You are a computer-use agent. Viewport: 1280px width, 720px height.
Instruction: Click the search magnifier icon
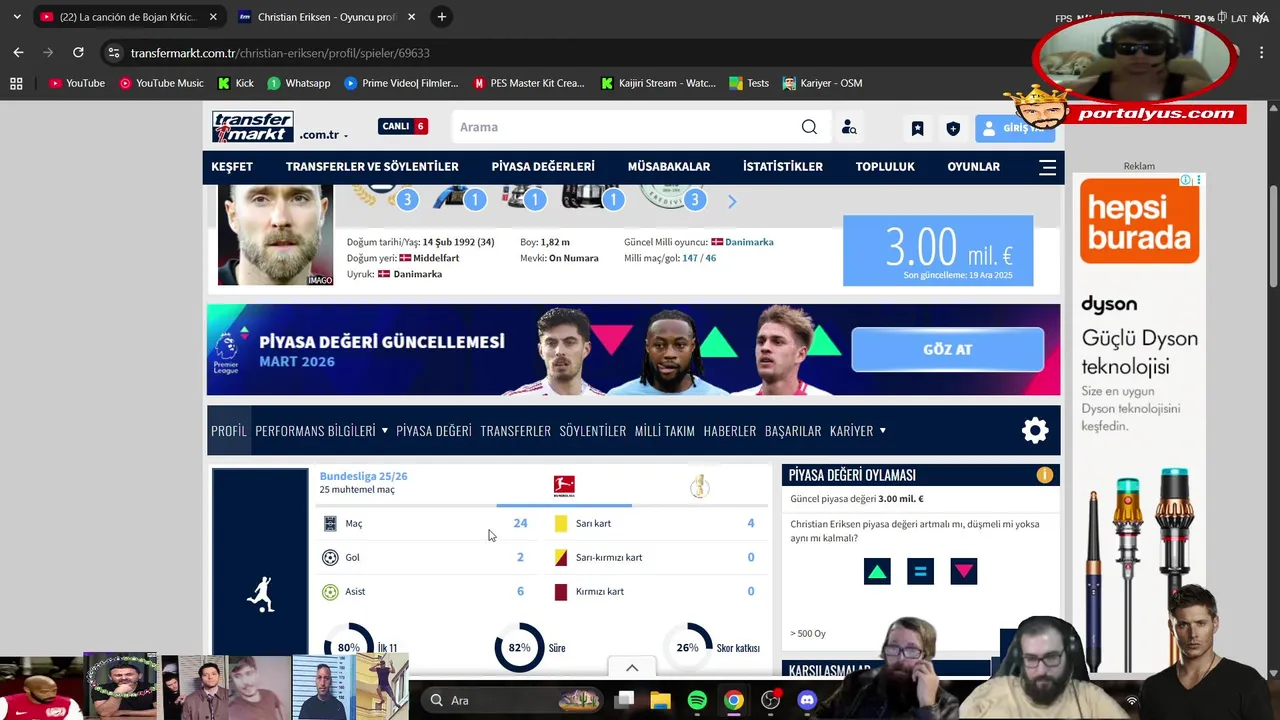(x=809, y=127)
